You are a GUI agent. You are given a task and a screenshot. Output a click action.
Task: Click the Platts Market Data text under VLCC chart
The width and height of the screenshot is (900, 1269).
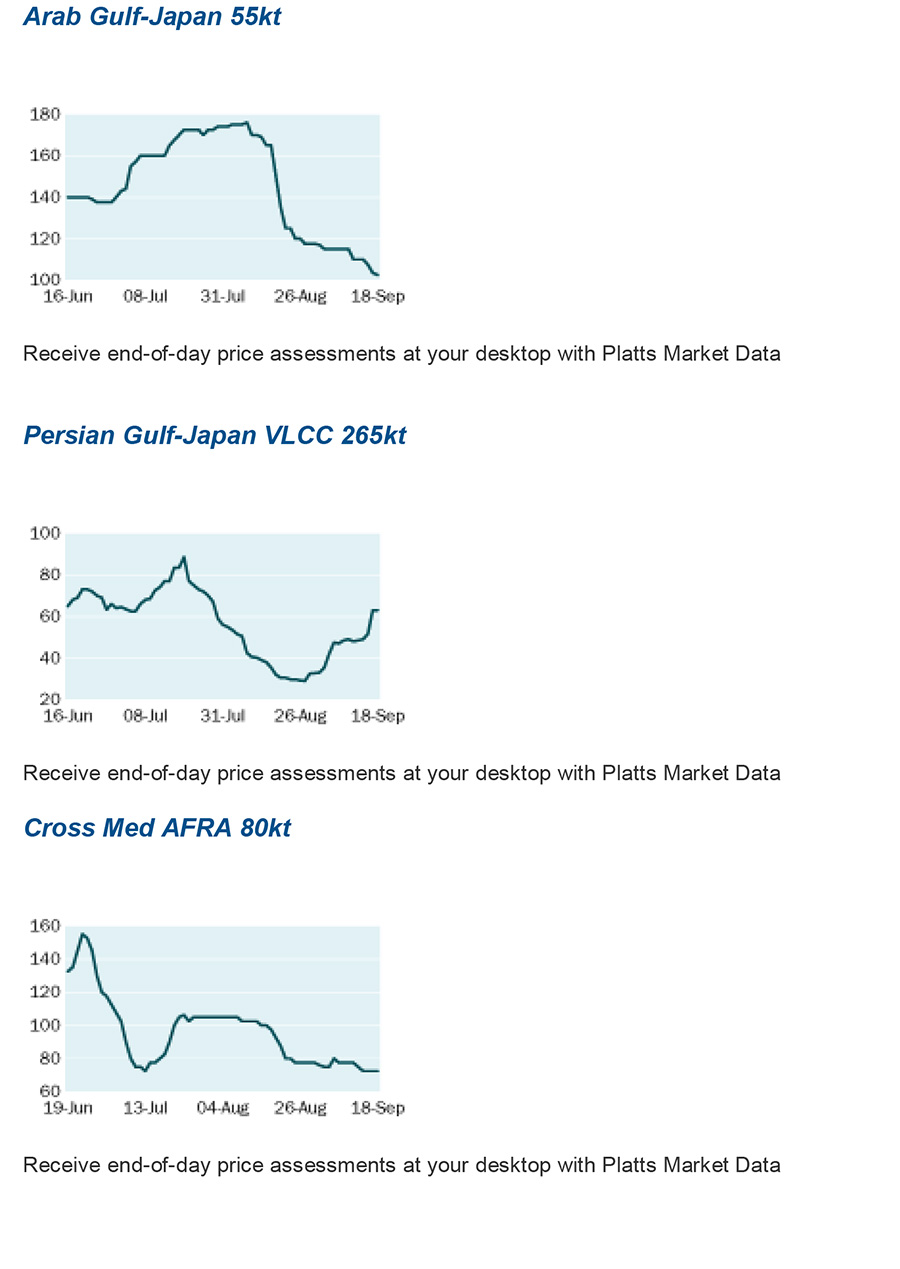(691, 772)
